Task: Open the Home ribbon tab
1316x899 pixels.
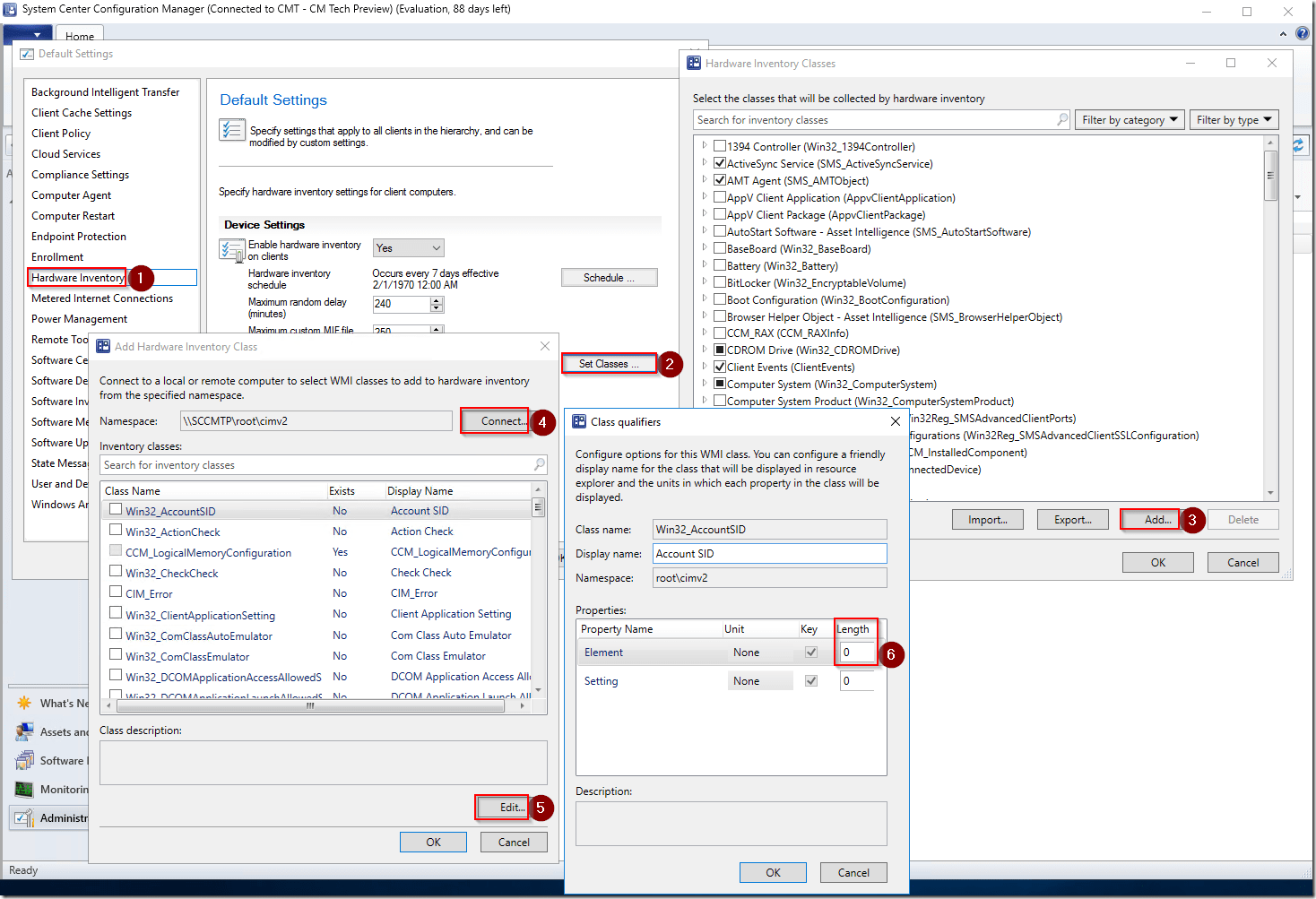Action: pos(80,37)
